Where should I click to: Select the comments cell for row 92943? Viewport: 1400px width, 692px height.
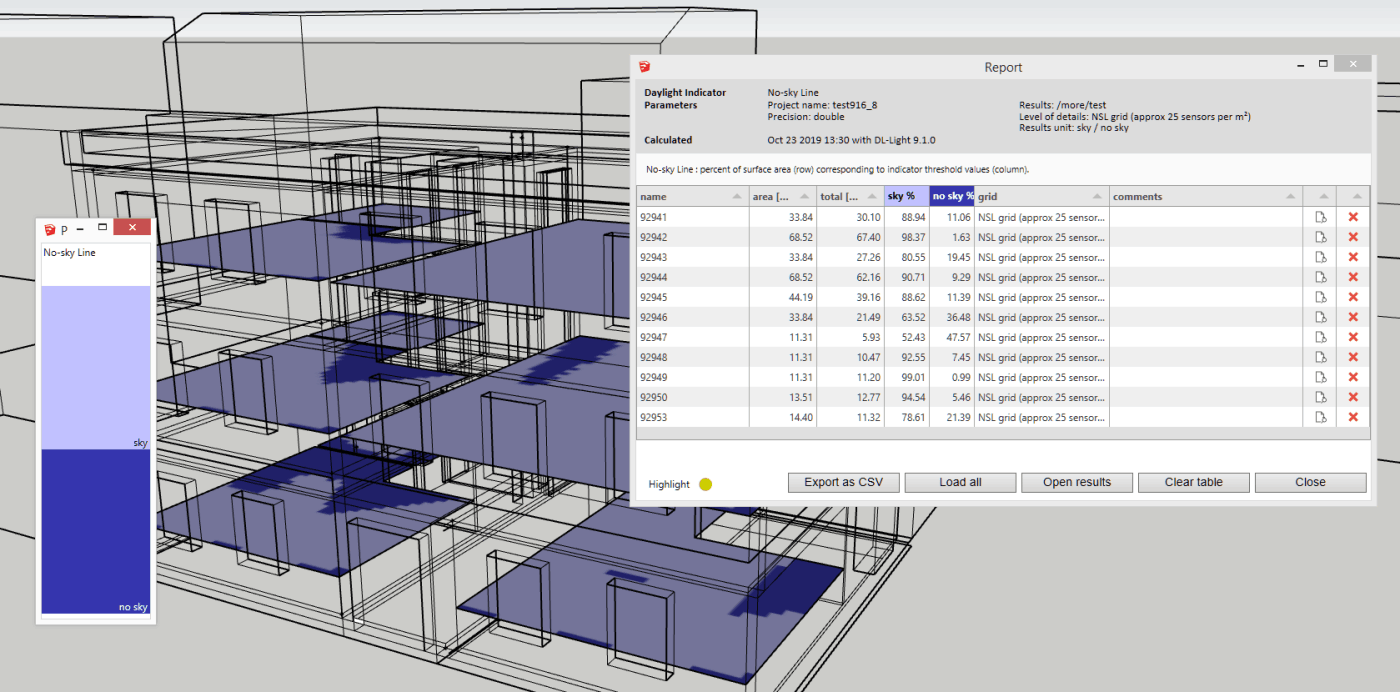(x=1205, y=257)
